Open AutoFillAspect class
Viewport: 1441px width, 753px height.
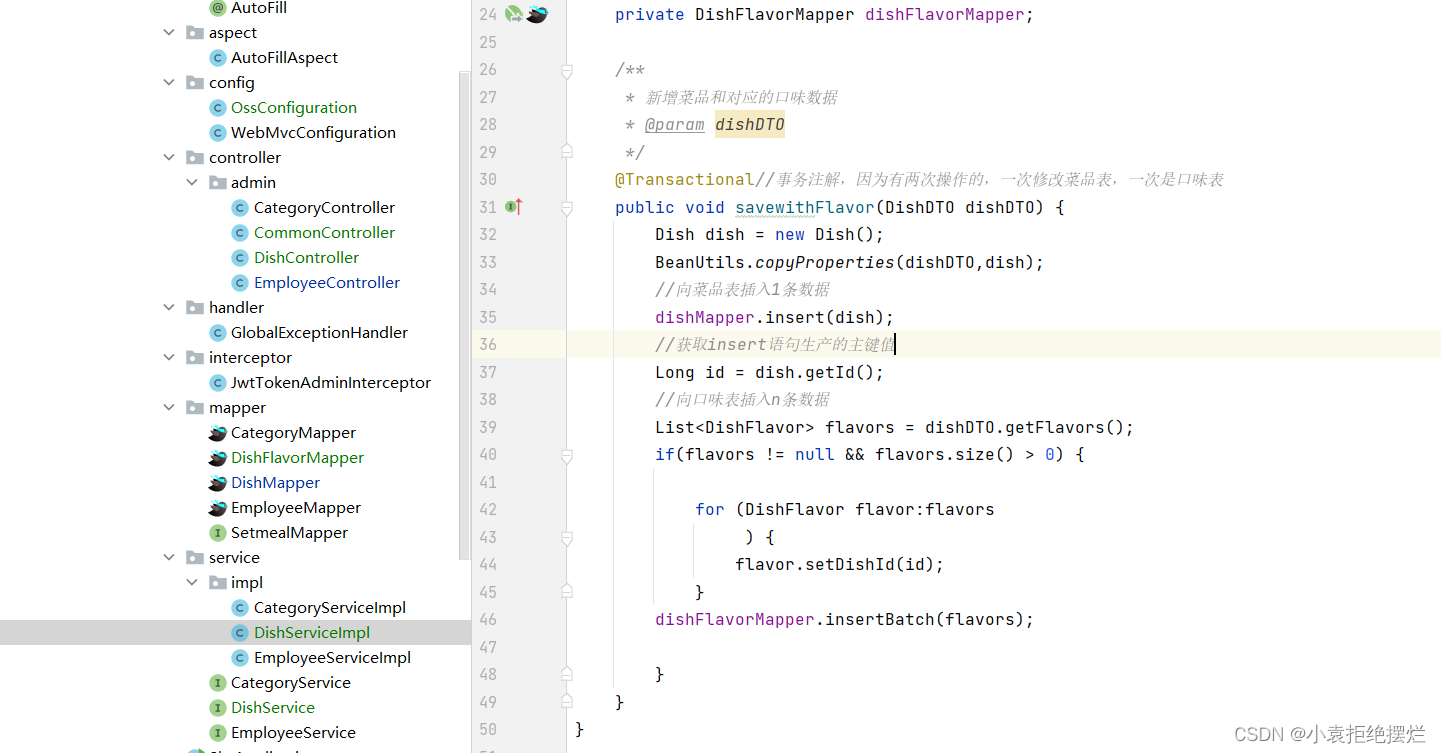click(x=284, y=58)
